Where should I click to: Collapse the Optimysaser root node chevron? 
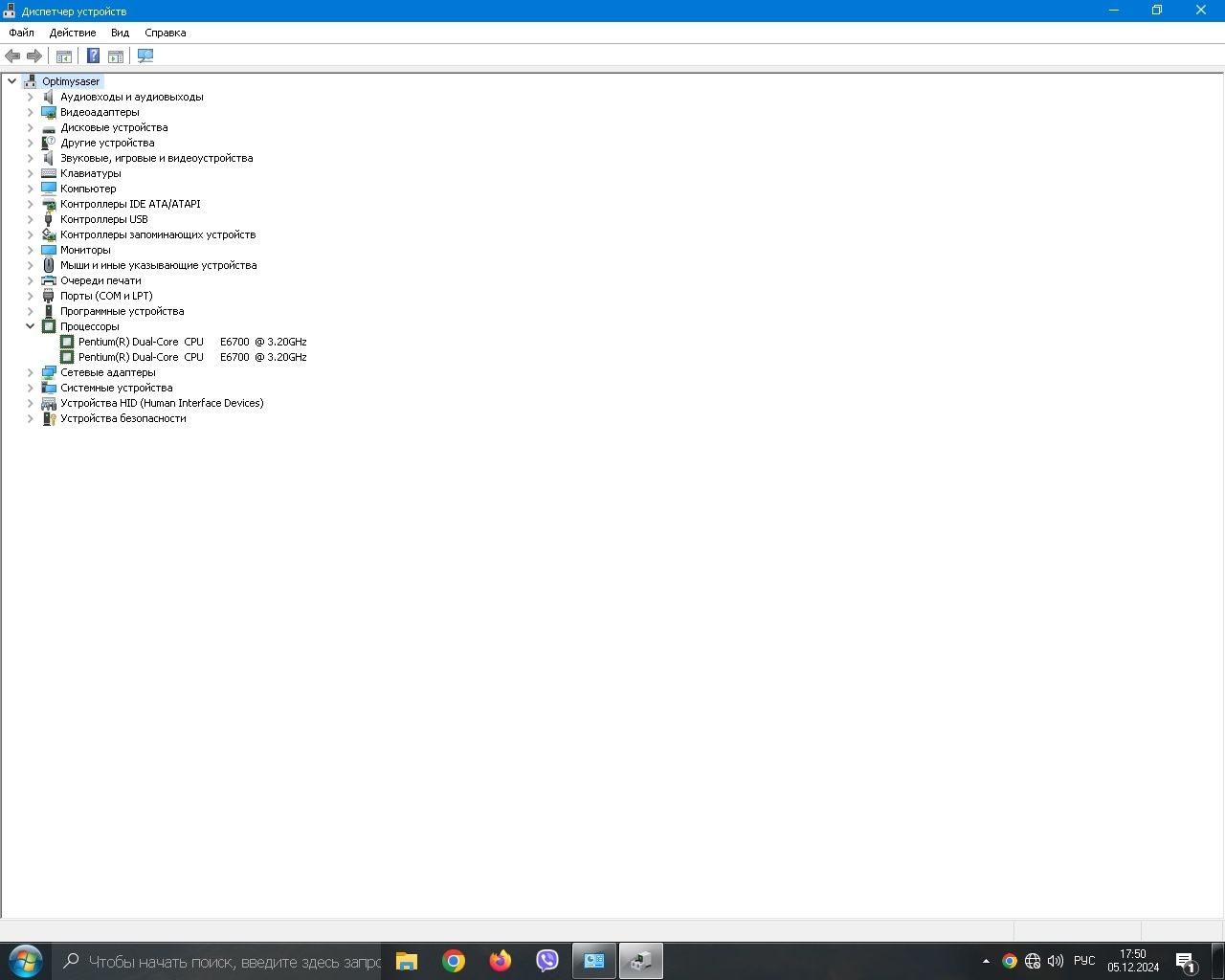[x=11, y=81]
